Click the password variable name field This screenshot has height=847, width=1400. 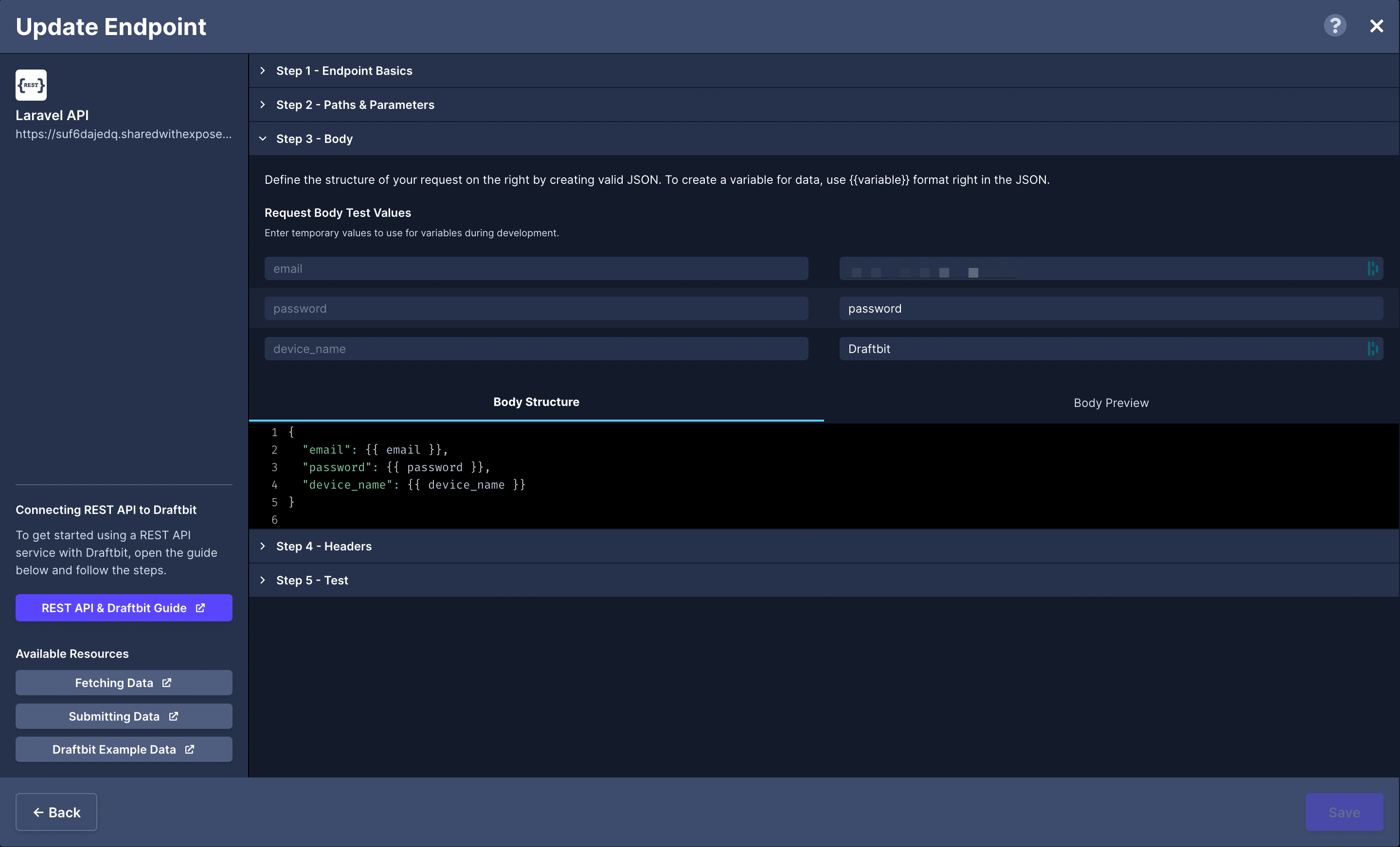click(x=536, y=308)
